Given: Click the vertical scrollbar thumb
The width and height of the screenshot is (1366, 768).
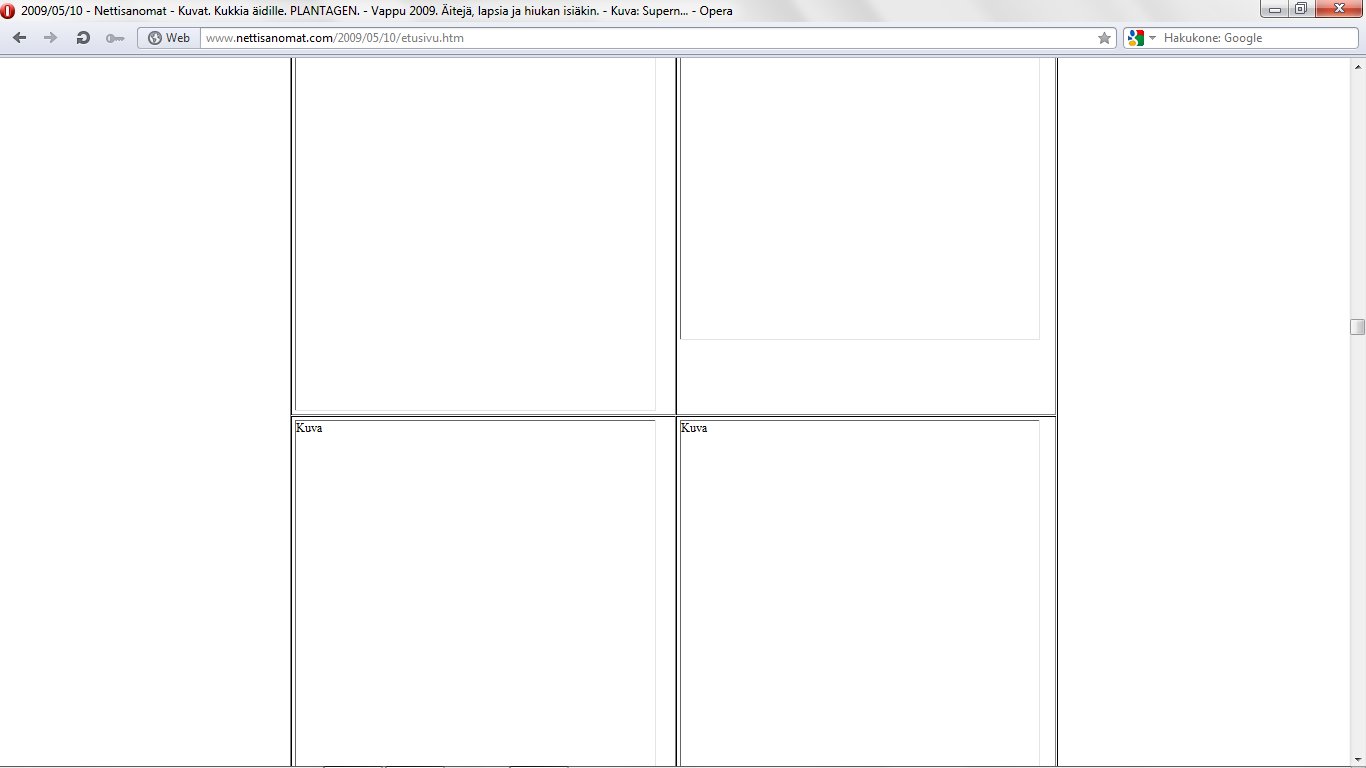Looking at the screenshot, I should (1357, 327).
